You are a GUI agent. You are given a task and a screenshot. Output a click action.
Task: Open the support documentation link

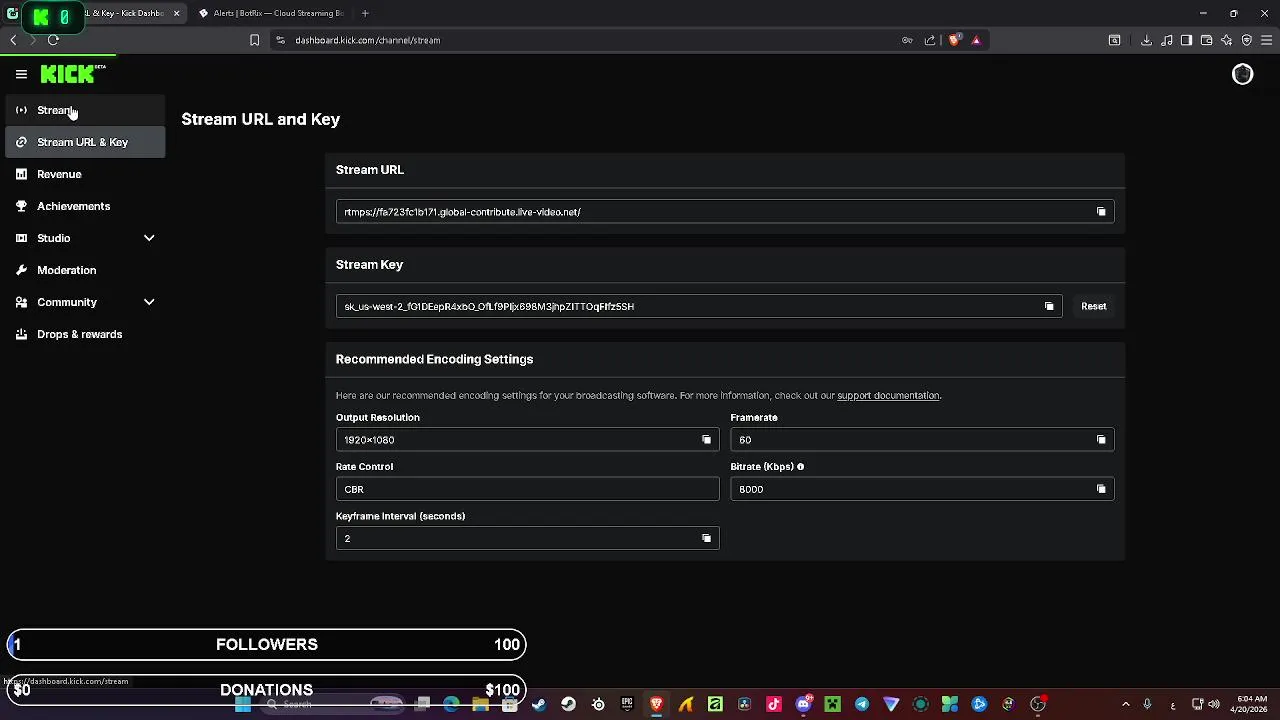point(888,396)
